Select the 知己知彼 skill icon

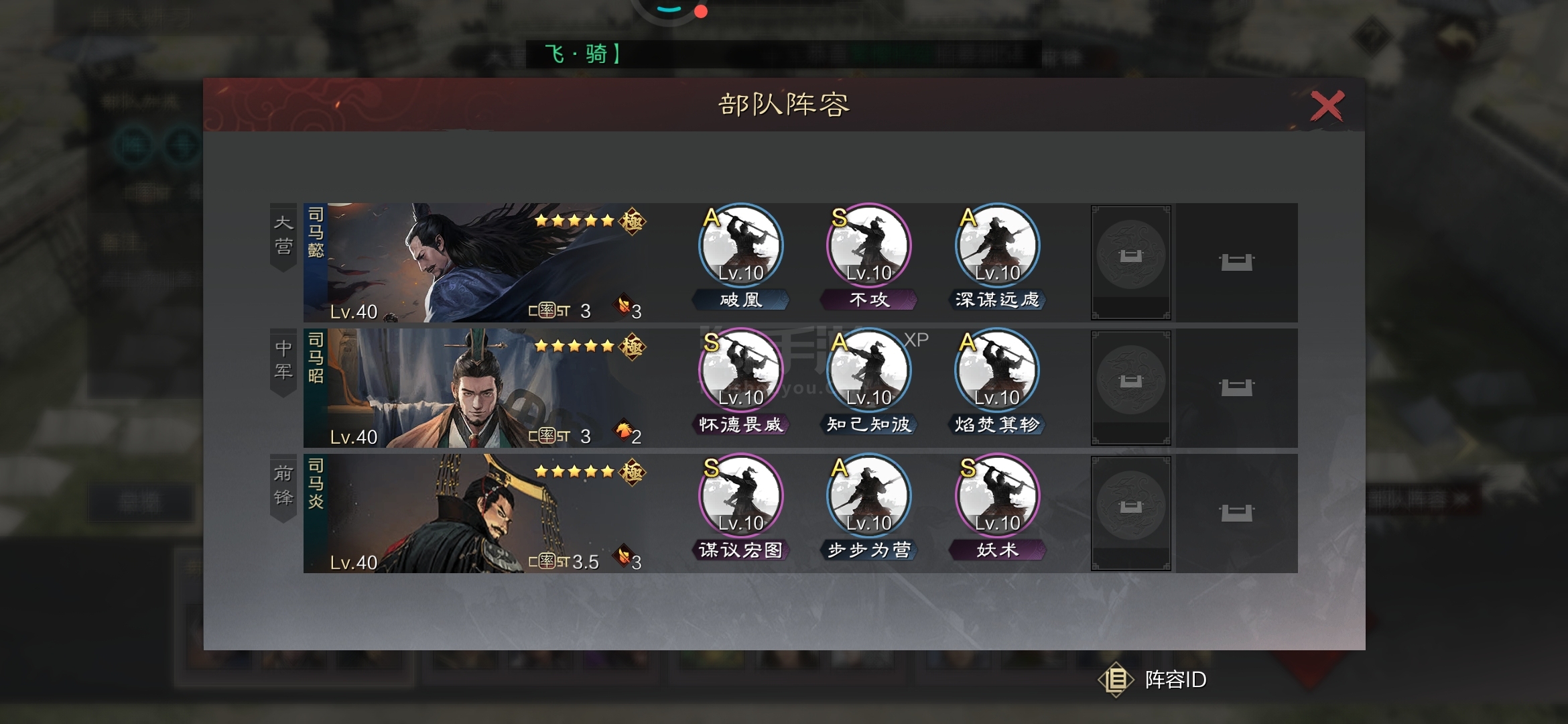[x=869, y=371]
